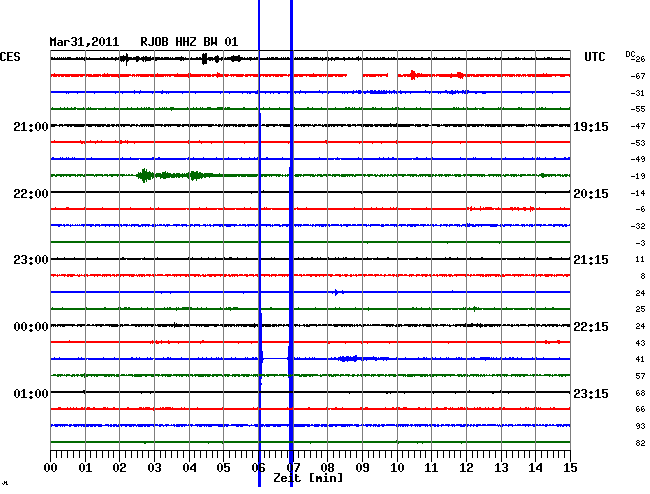Select the 21:00 local time label

[31, 127]
